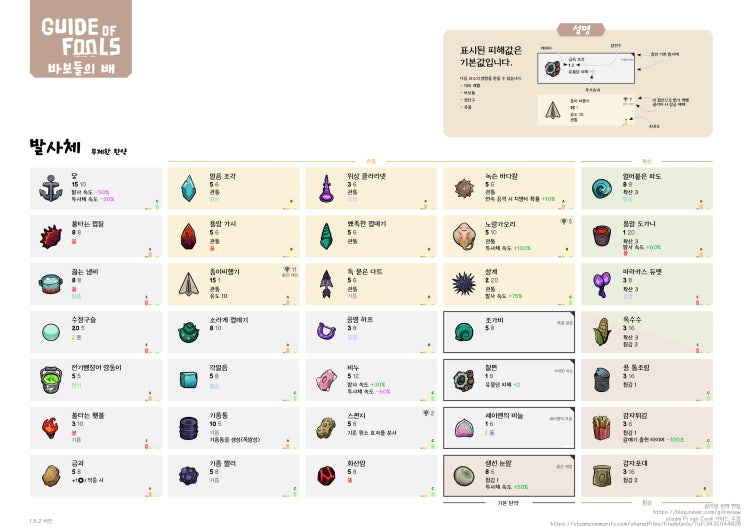Click the Guide of Fools logo
The height and width of the screenshot is (527, 743).
point(81,39)
